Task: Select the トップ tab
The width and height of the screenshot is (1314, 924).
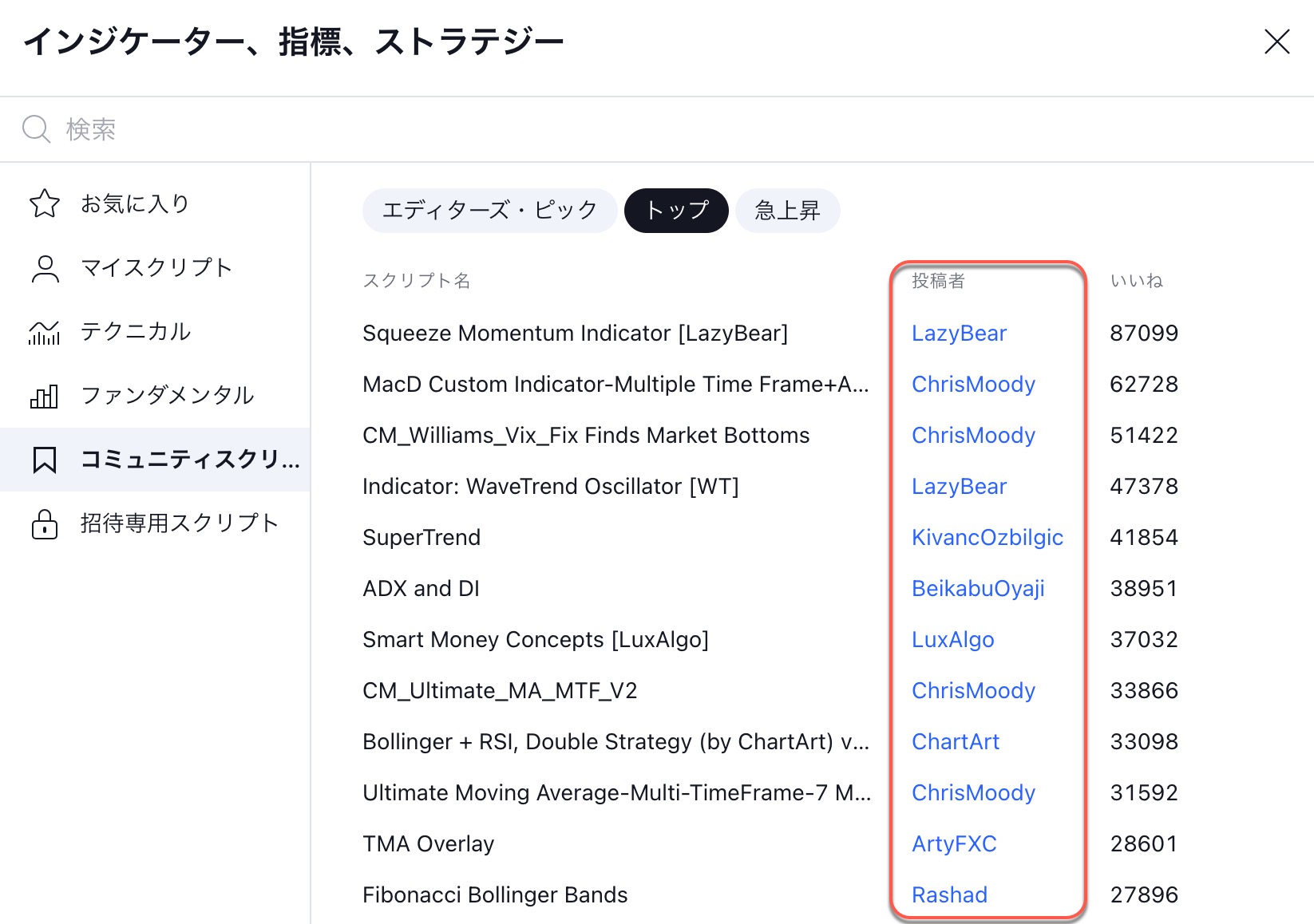Action: pos(676,211)
